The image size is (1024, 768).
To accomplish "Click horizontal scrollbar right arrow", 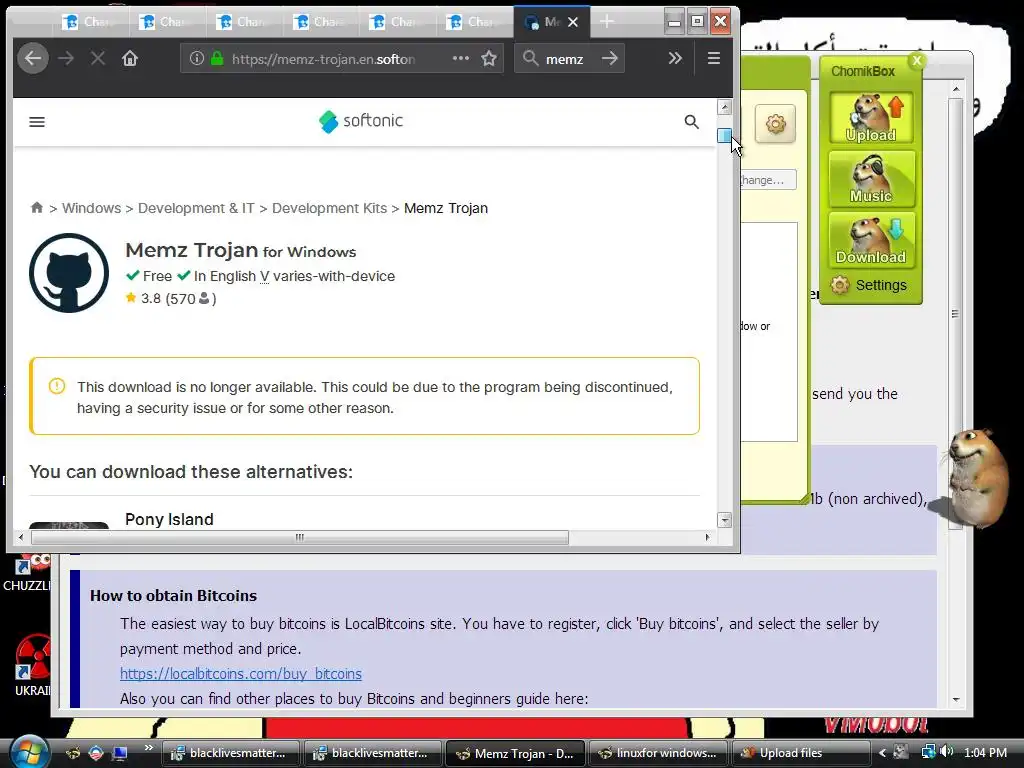I will click(707, 537).
